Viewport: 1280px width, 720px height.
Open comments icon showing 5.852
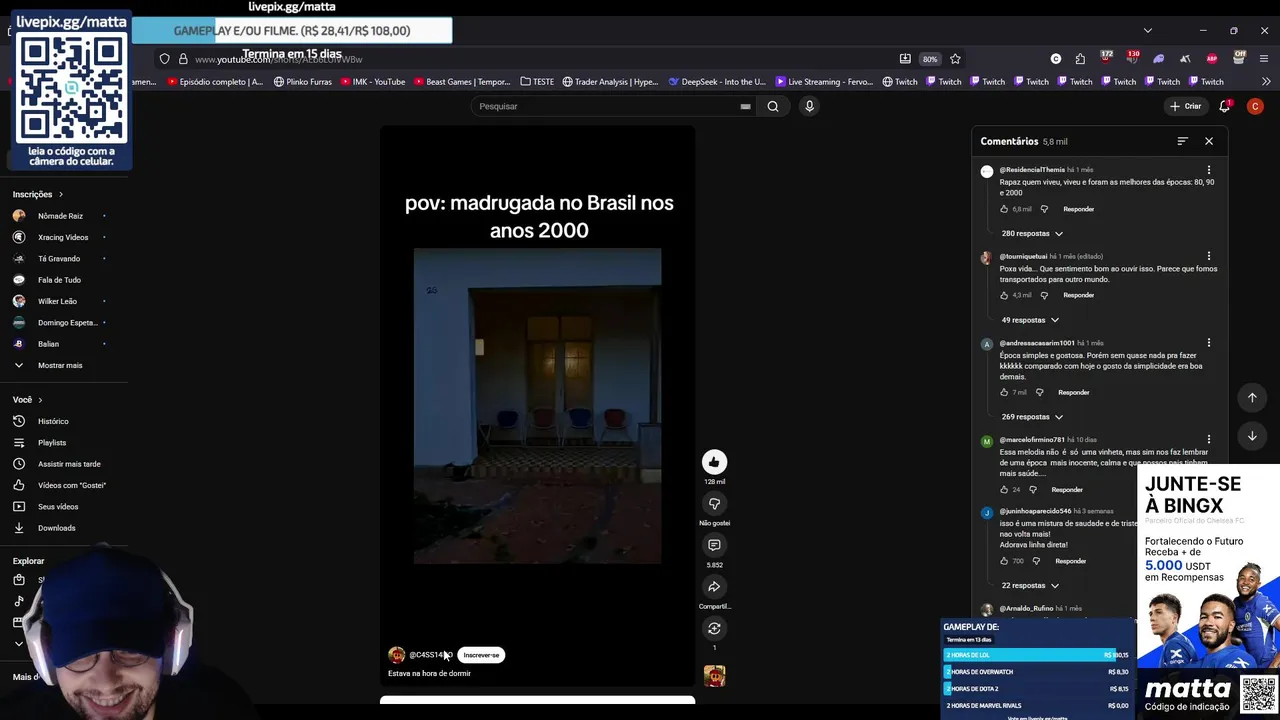click(714, 546)
